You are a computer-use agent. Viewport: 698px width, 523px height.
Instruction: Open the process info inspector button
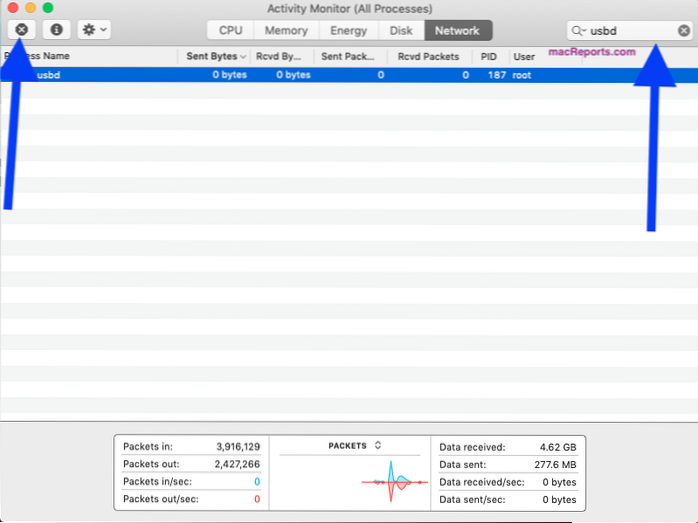point(56,30)
